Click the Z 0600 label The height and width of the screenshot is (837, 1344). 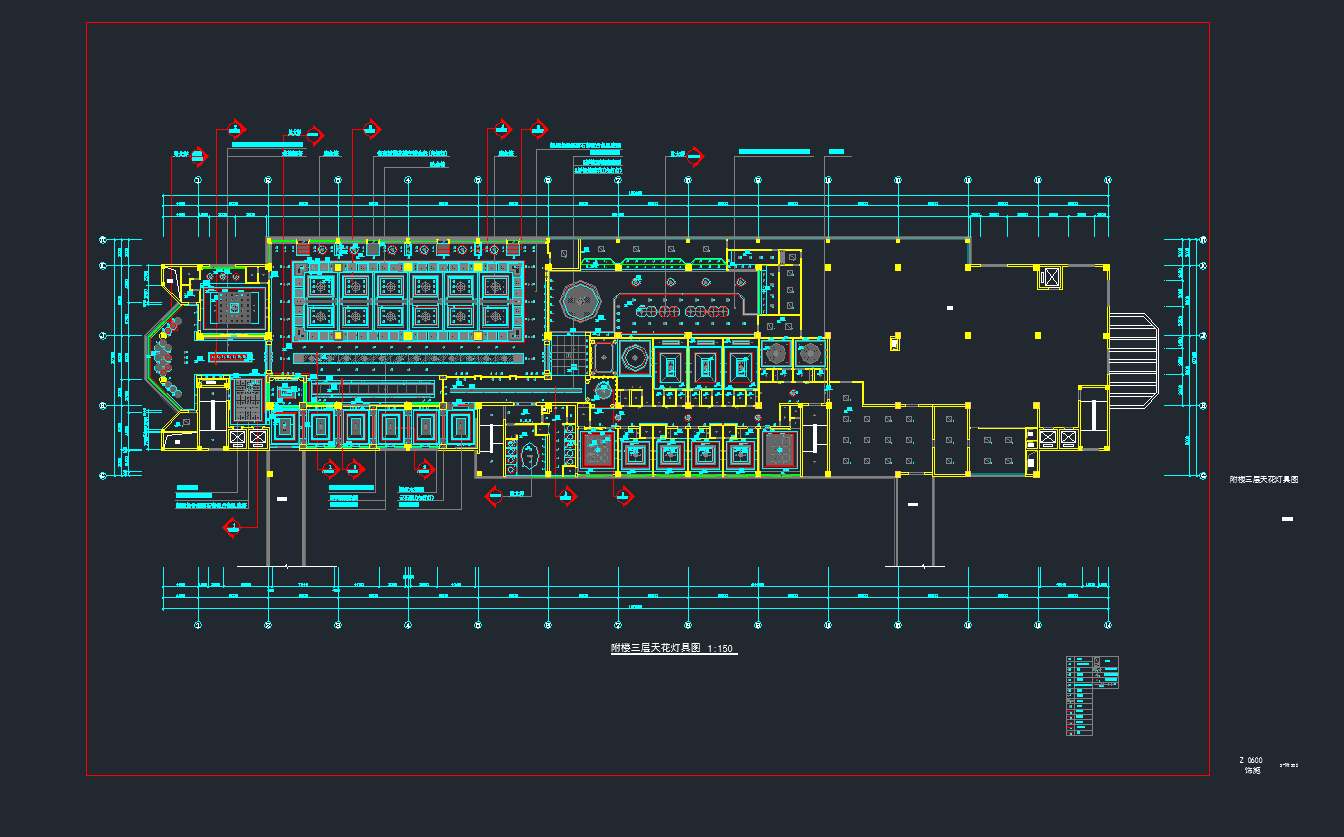(1252, 761)
